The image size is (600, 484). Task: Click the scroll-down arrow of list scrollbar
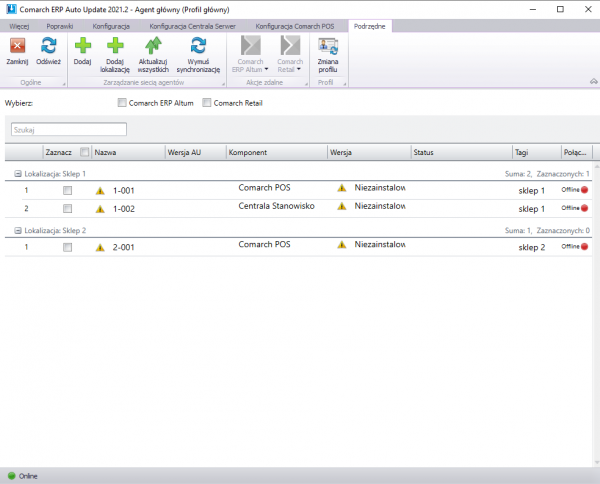597,463
